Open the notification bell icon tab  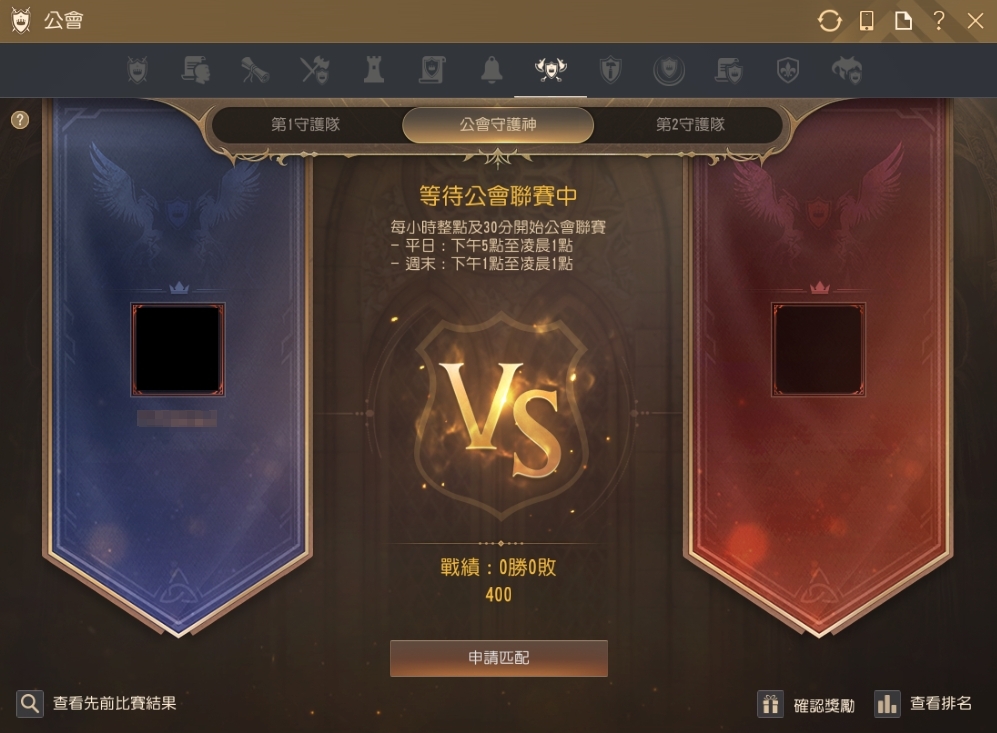coord(492,70)
